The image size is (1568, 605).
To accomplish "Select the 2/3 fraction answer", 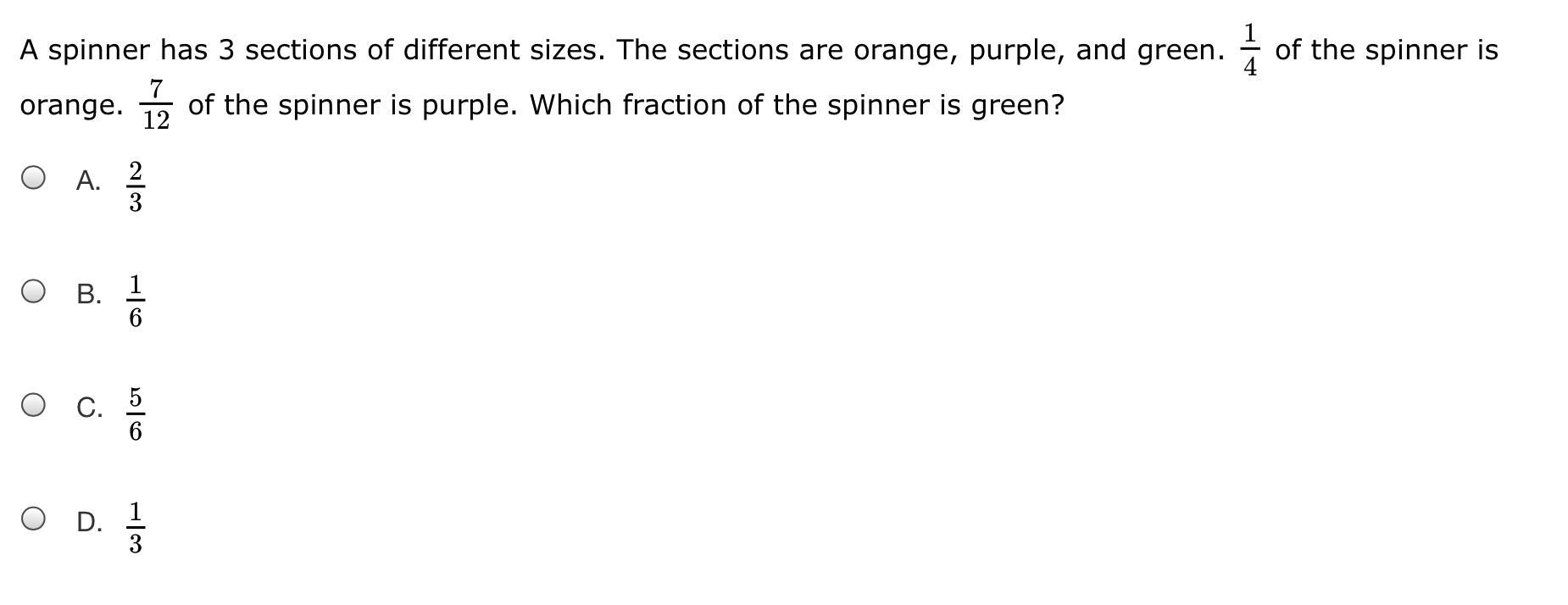I will 135,186.
